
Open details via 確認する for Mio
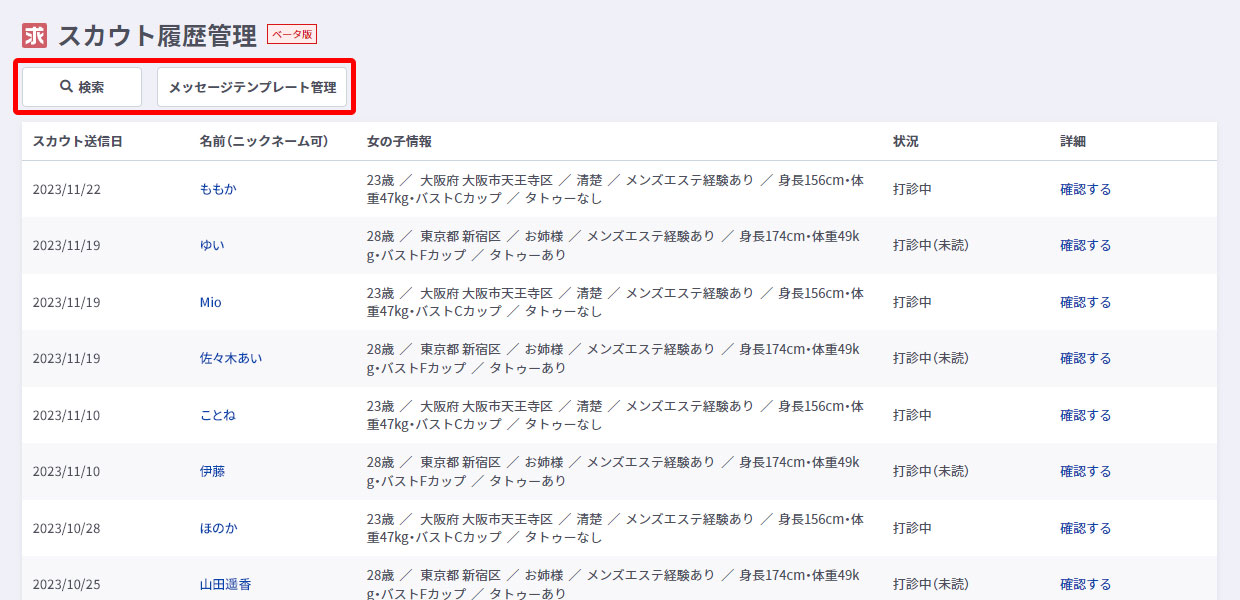click(1085, 302)
